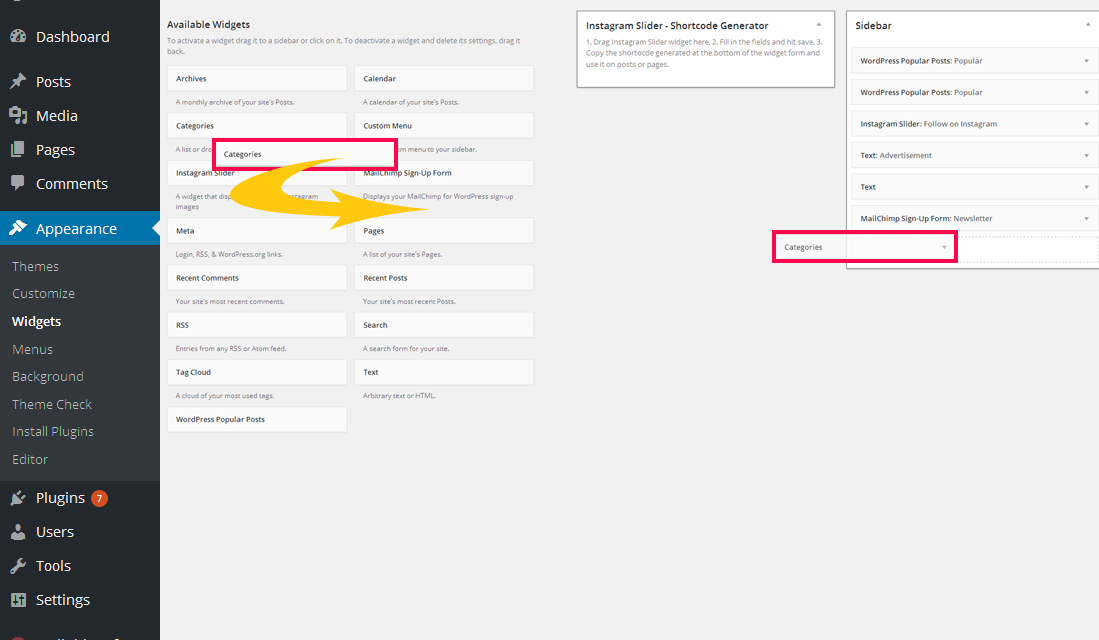The height and width of the screenshot is (640, 1099).
Task: Expand the second WordPress Popular Posts sidebar widget
Action: (1086, 93)
